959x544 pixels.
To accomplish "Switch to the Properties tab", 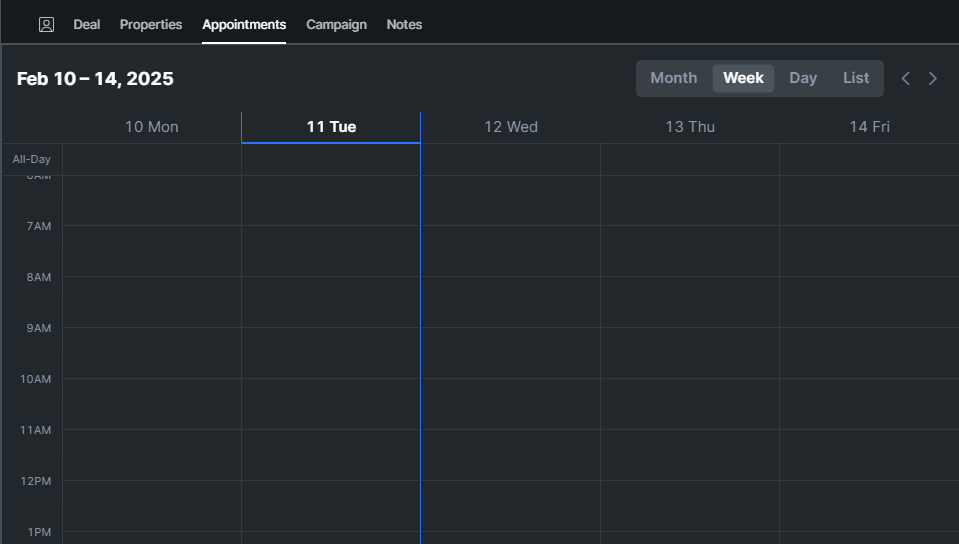I will point(151,24).
